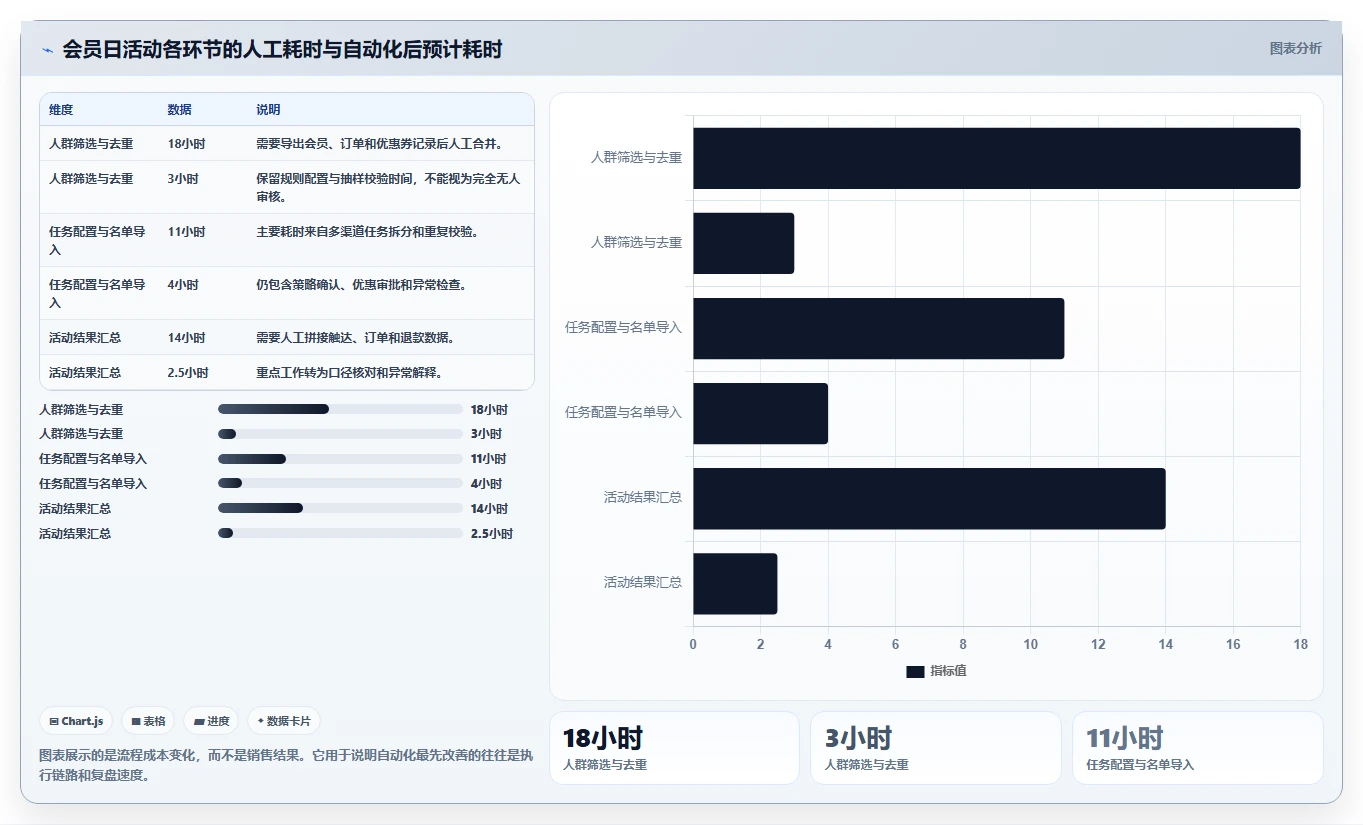Select the 表格 chip
This screenshot has height=825, width=1363.
point(148,721)
